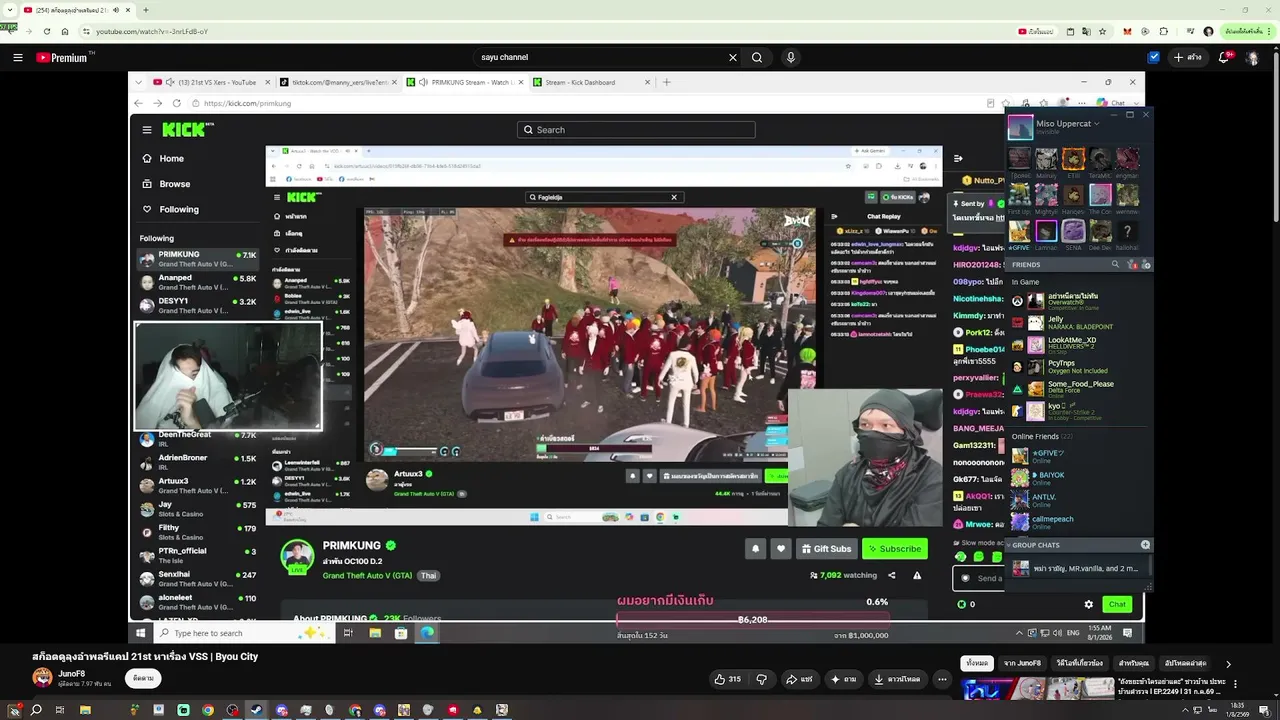Start voice search with the microphone icon
The width and height of the screenshot is (1280, 720).
click(x=791, y=58)
